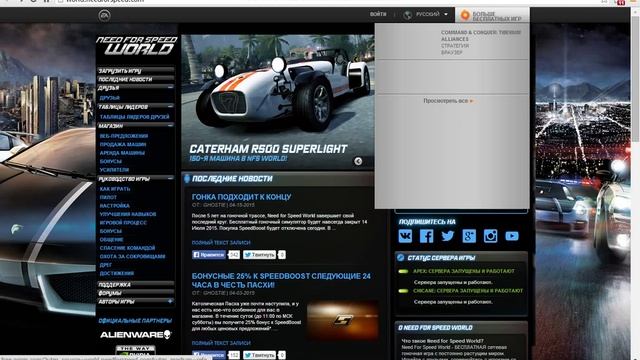Click the Origin orange logo icon
This screenshot has width=640, height=360.
(x=465, y=15)
